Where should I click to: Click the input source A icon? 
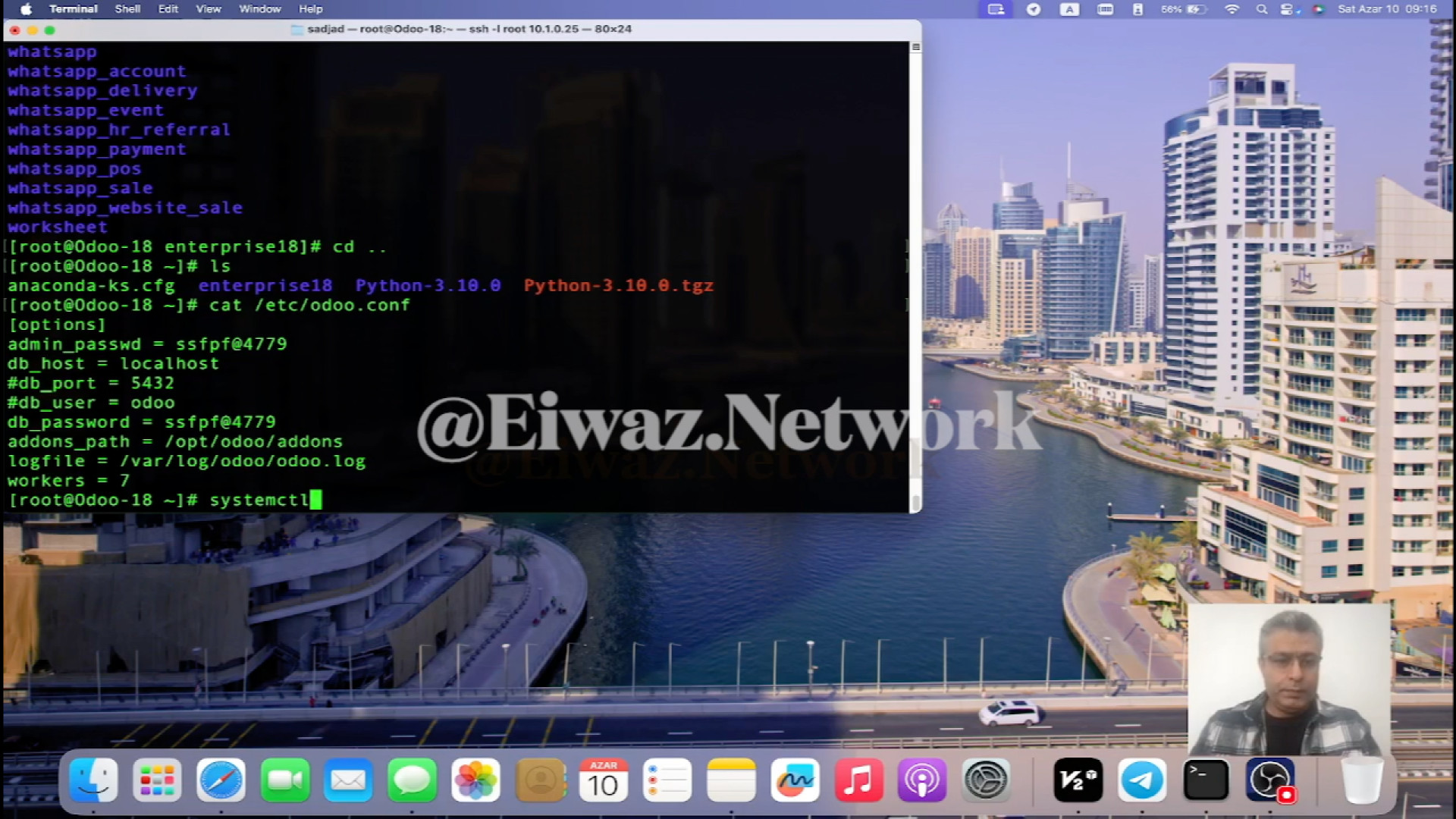point(1069,9)
